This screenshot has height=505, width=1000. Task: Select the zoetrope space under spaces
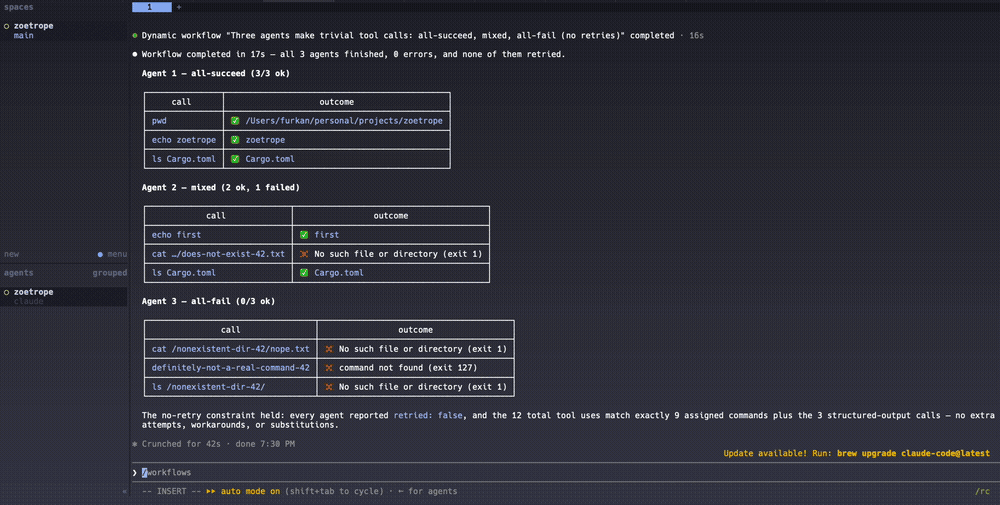tap(33, 26)
